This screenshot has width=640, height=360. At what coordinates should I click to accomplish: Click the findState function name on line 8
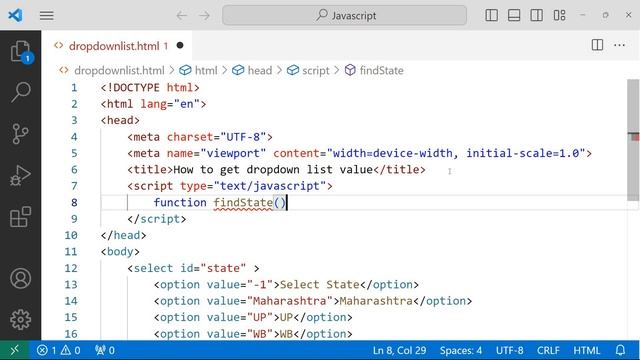(243, 202)
